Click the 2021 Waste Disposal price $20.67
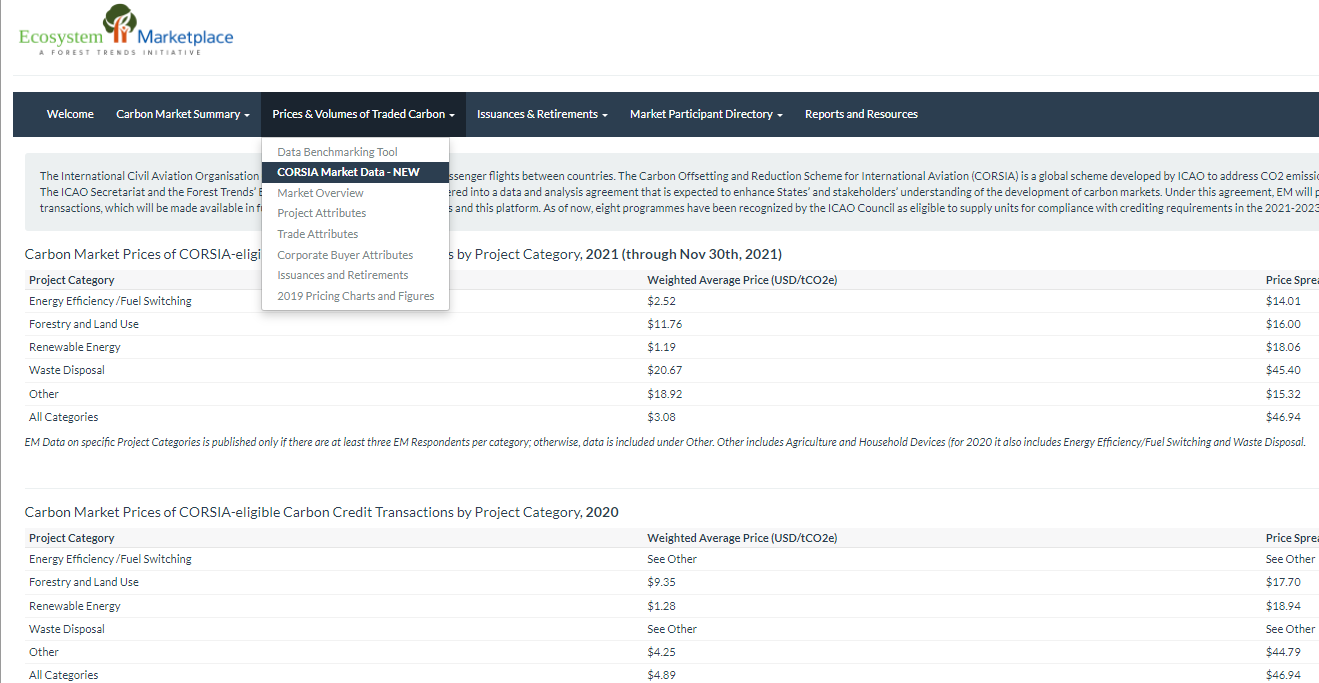Image resolution: width=1319 pixels, height=683 pixels. click(x=664, y=370)
